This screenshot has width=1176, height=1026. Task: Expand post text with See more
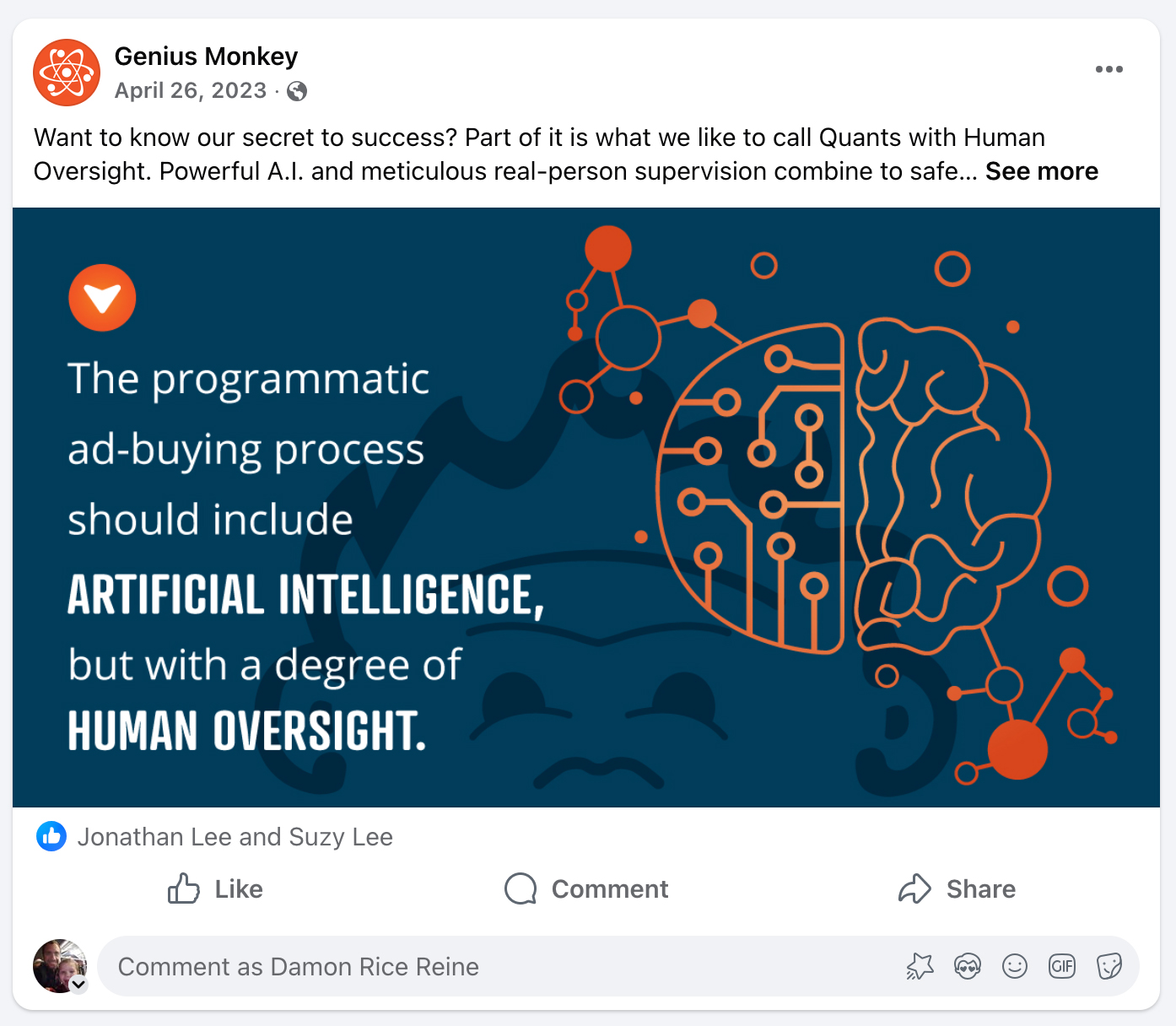[1042, 171]
